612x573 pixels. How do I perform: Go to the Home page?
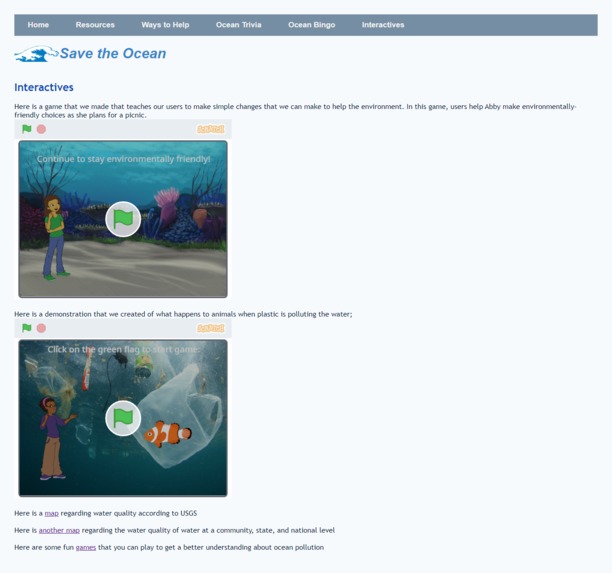(38, 25)
